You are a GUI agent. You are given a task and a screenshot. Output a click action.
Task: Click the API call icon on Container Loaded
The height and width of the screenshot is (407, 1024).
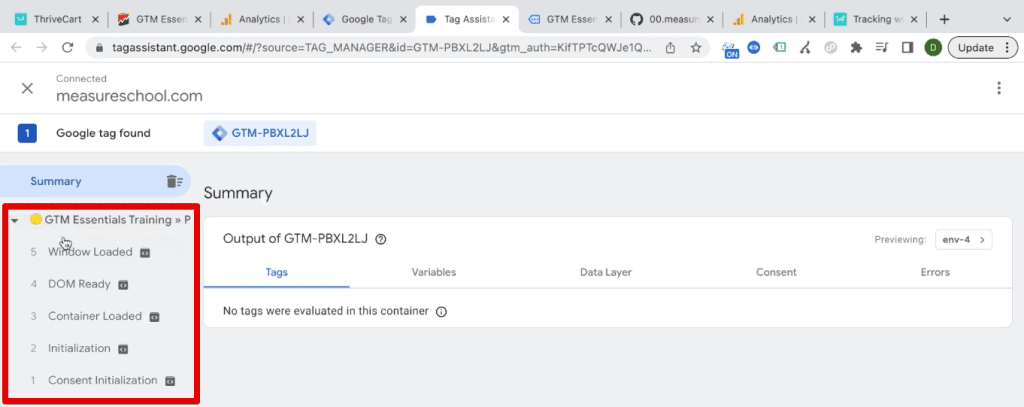154,317
